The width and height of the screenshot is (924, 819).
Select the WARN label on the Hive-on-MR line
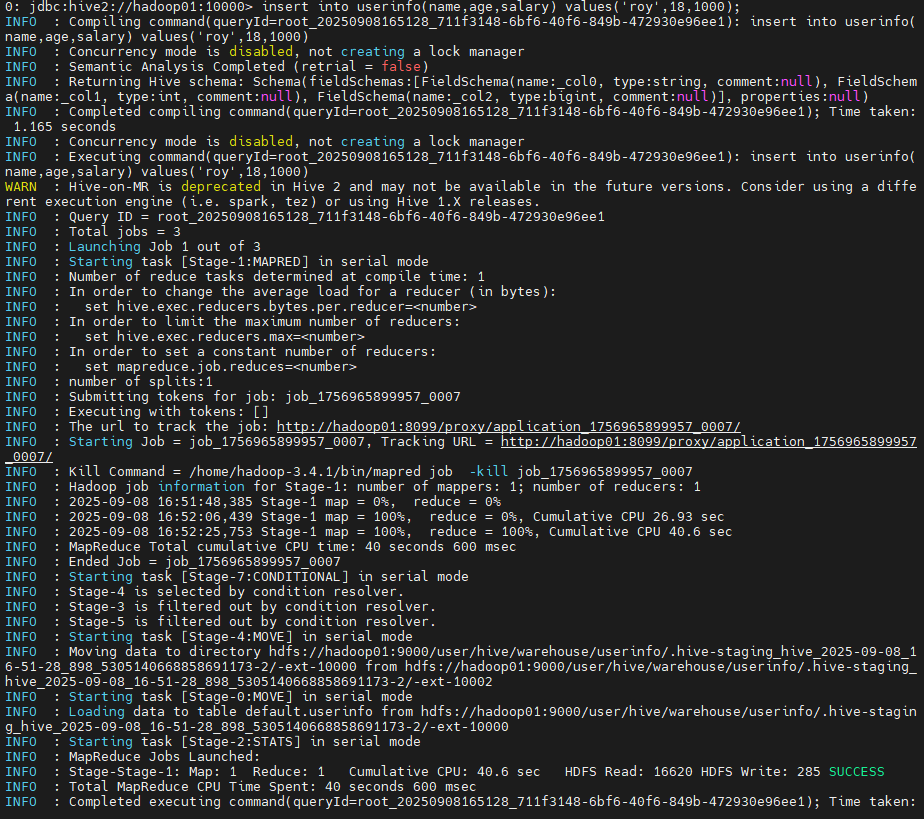[21, 187]
